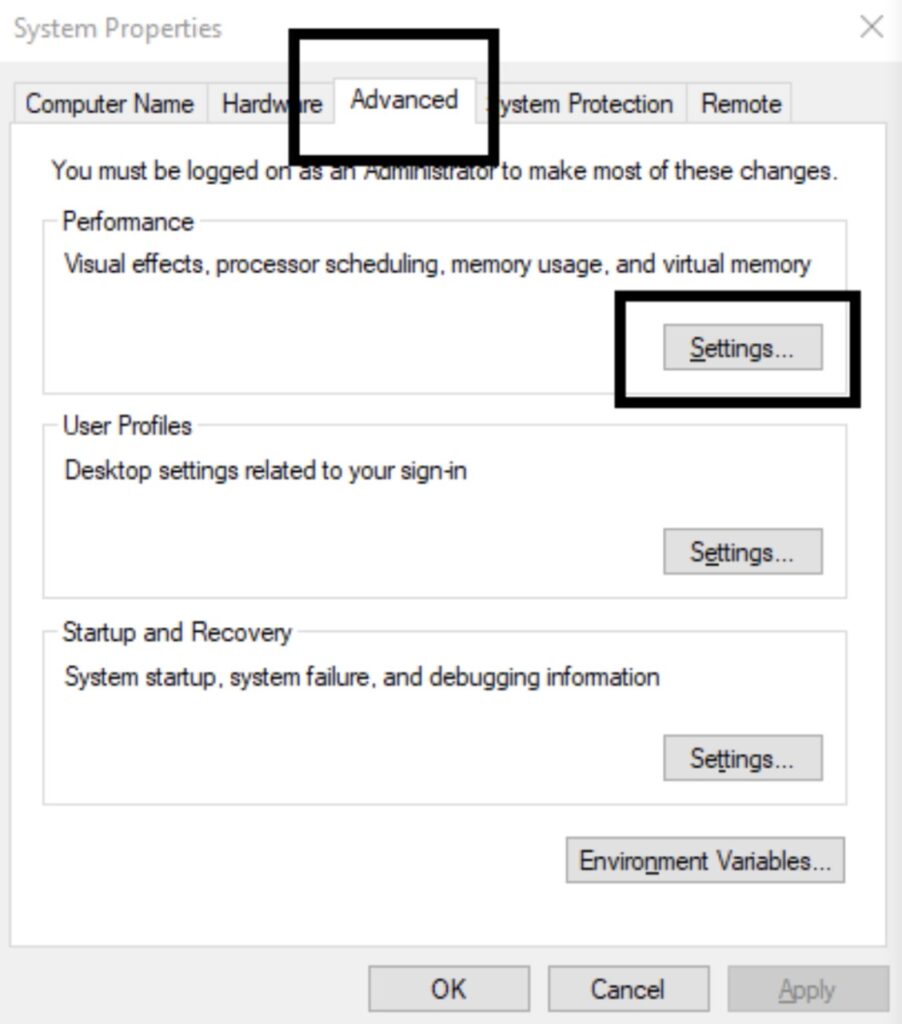Switch to the Computer Name tab

[x=110, y=103]
